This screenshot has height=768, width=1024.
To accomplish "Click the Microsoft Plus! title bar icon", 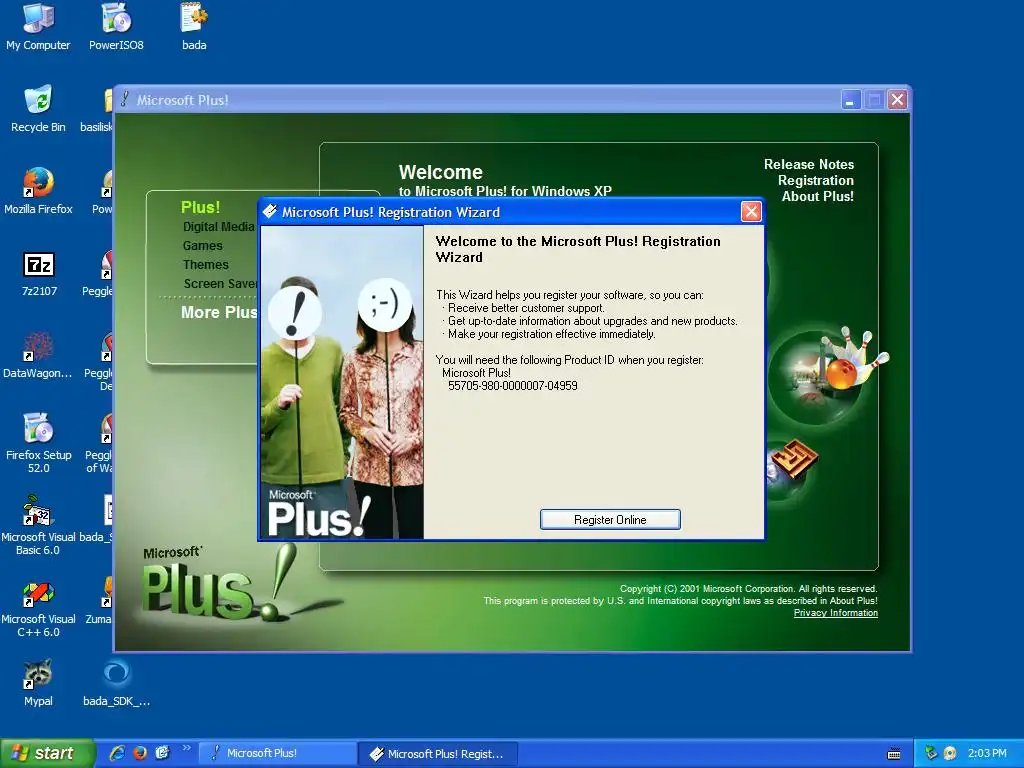I will 125,99.
